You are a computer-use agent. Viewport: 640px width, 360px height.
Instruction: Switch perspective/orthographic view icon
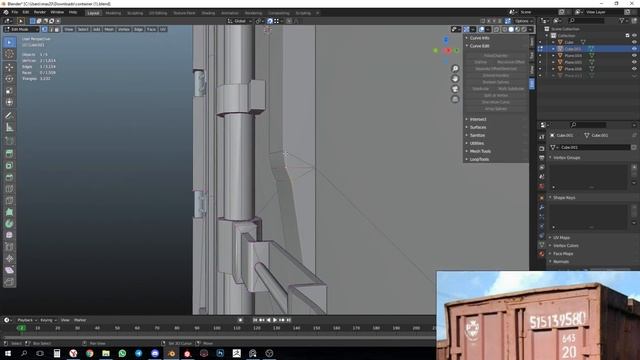click(455, 99)
